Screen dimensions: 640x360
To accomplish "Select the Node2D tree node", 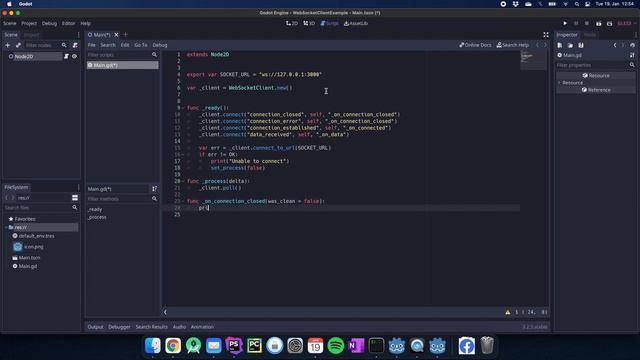I will (x=24, y=56).
